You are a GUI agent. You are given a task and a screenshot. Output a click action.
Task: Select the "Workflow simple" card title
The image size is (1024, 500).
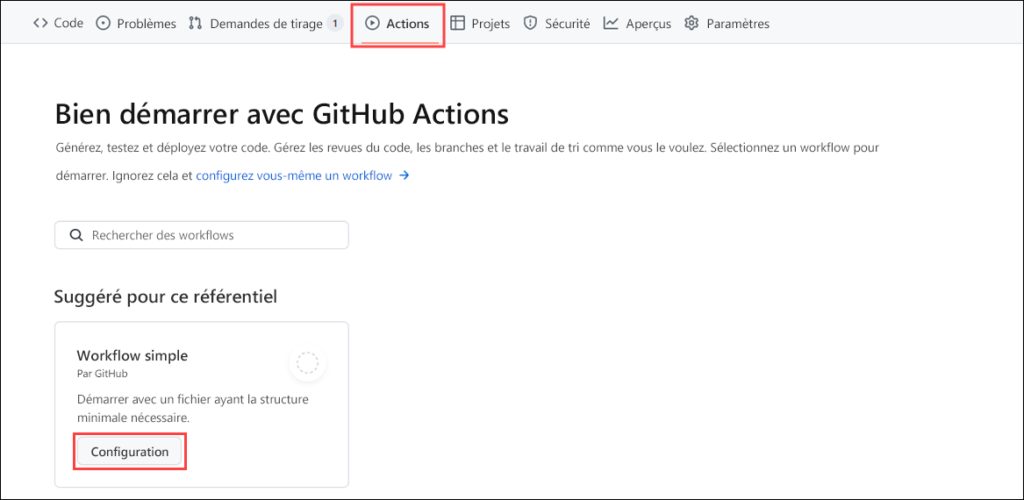(x=132, y=356)
